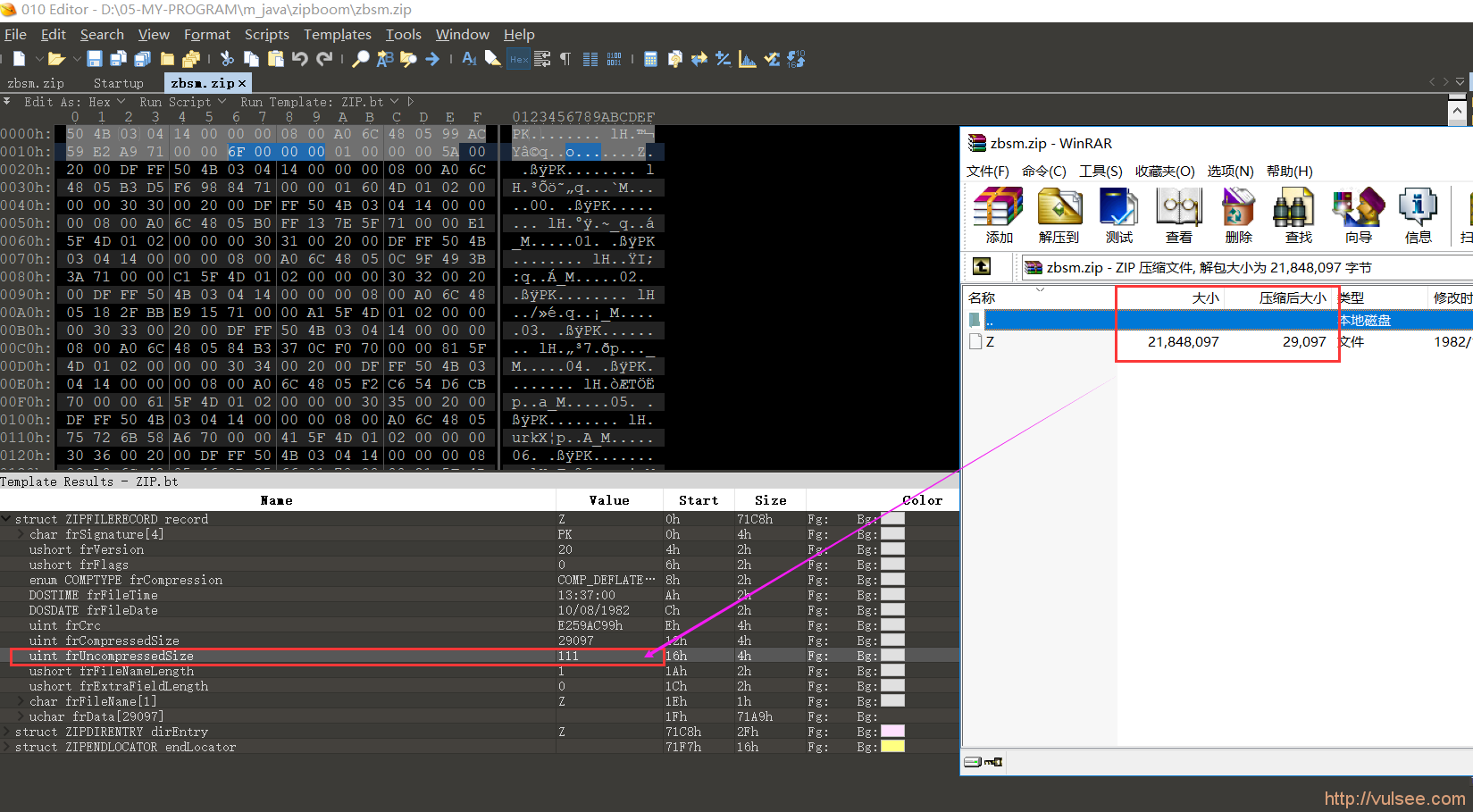Open the calculator tool in 010 Editor
The image size is (1473, 812).
(x=649, y=59)
